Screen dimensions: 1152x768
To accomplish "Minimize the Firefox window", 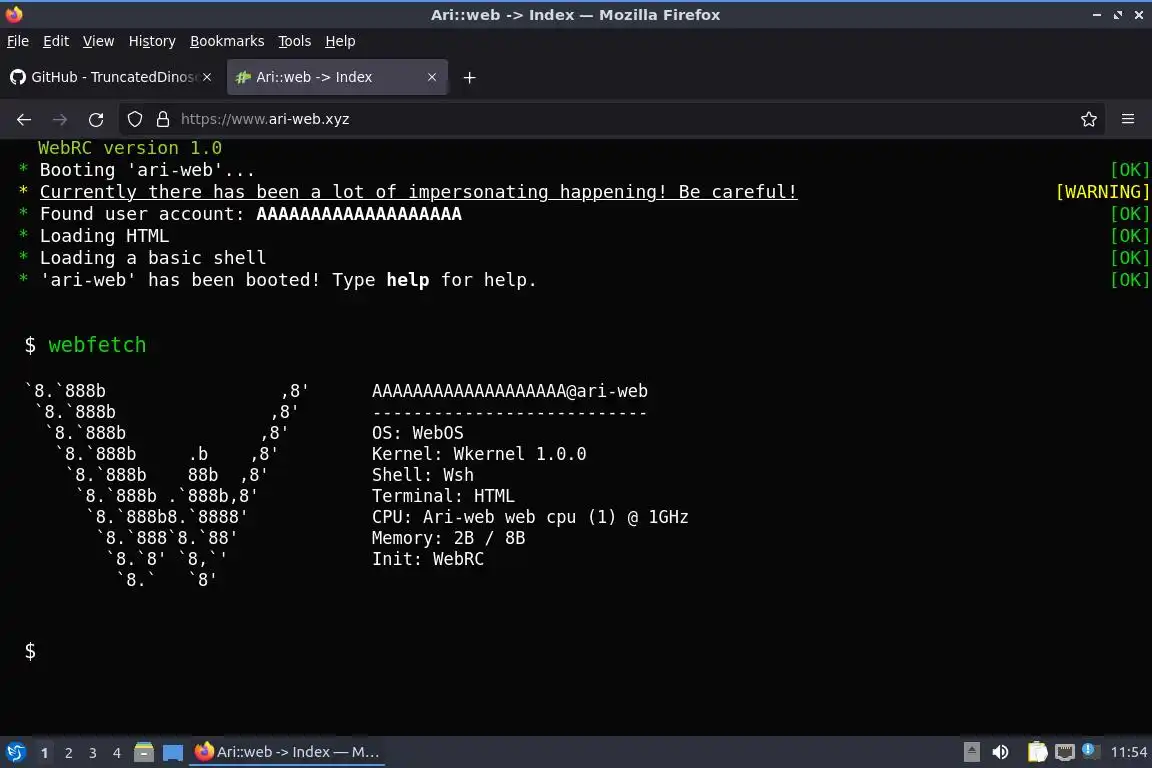I will click(x=1097, y=15).
